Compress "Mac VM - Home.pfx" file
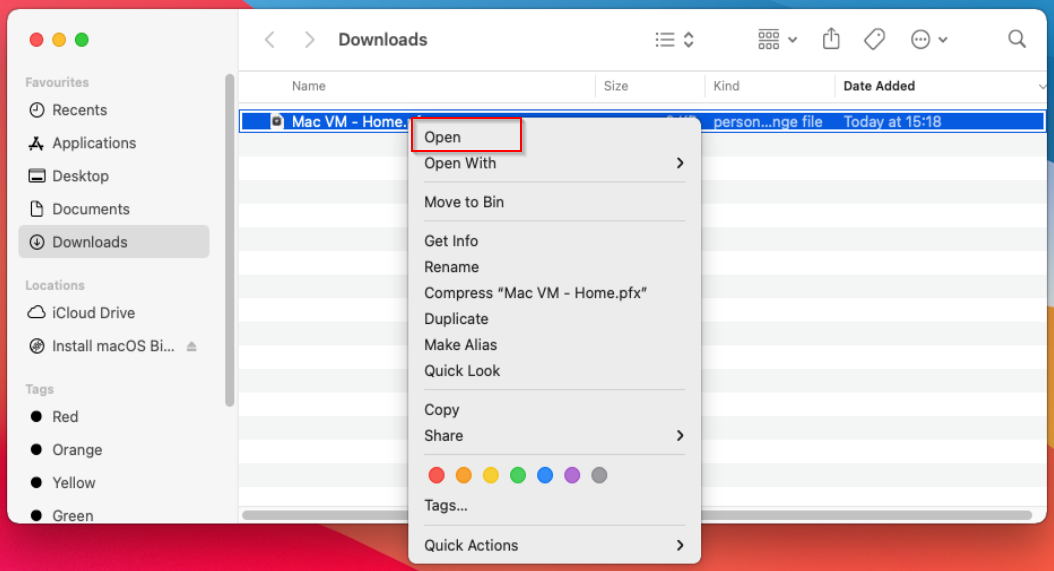Screen dimensions: 1054x571 pos(536,293)
